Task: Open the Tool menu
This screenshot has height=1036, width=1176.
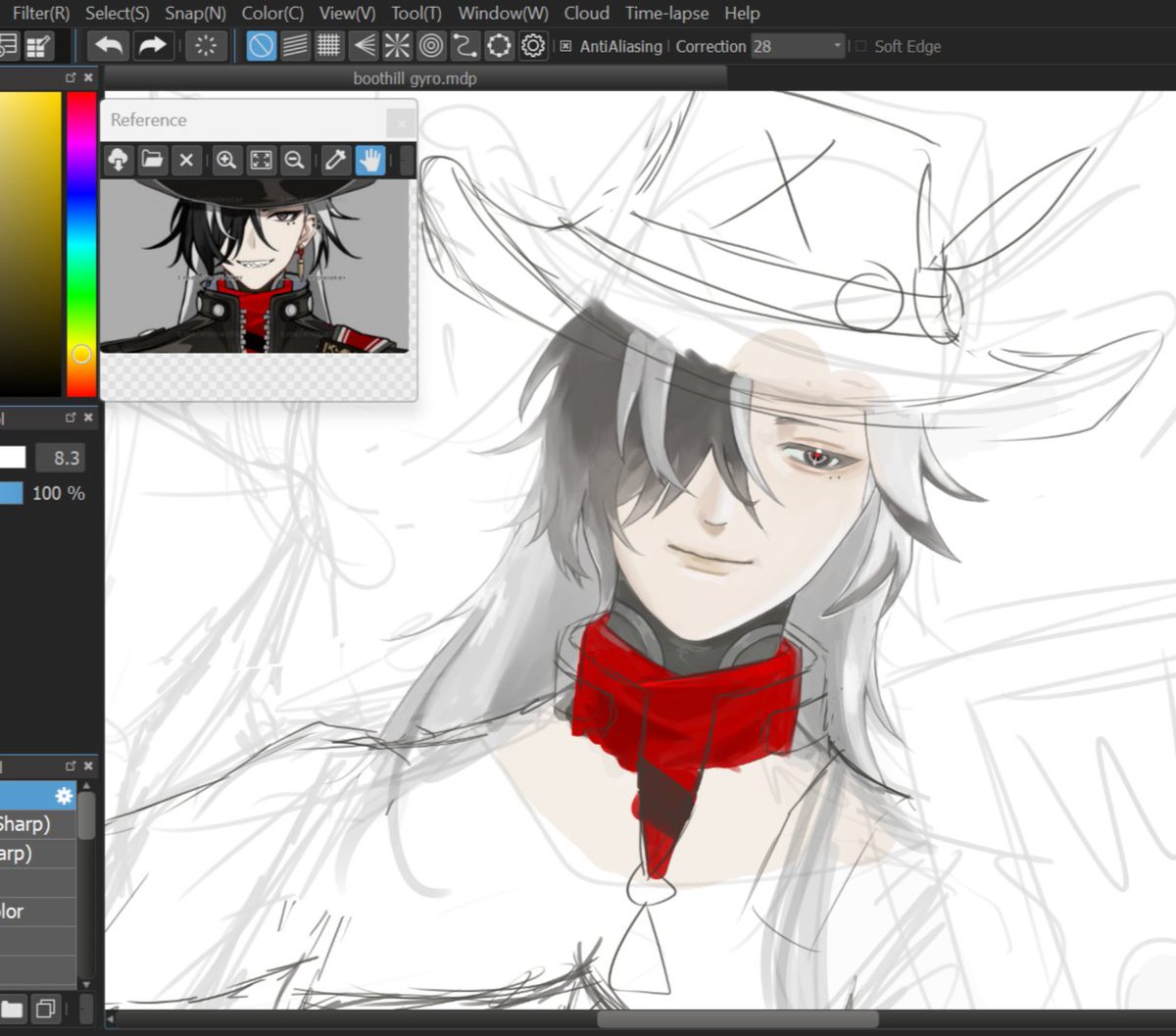Action: tap(416, 14)
